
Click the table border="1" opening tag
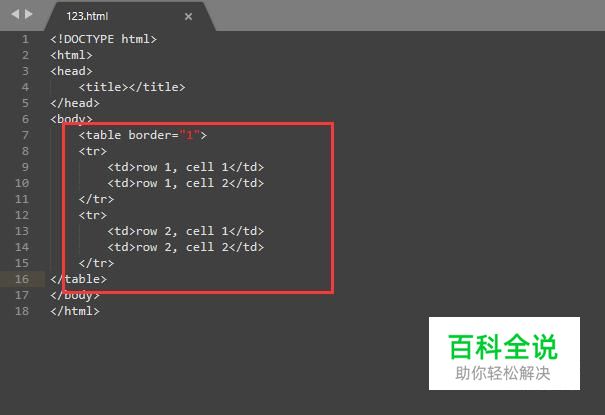[x=143, y=135]
